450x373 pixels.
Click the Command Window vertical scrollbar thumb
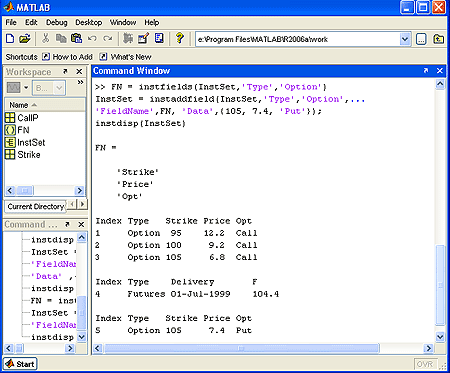(440, 285)
